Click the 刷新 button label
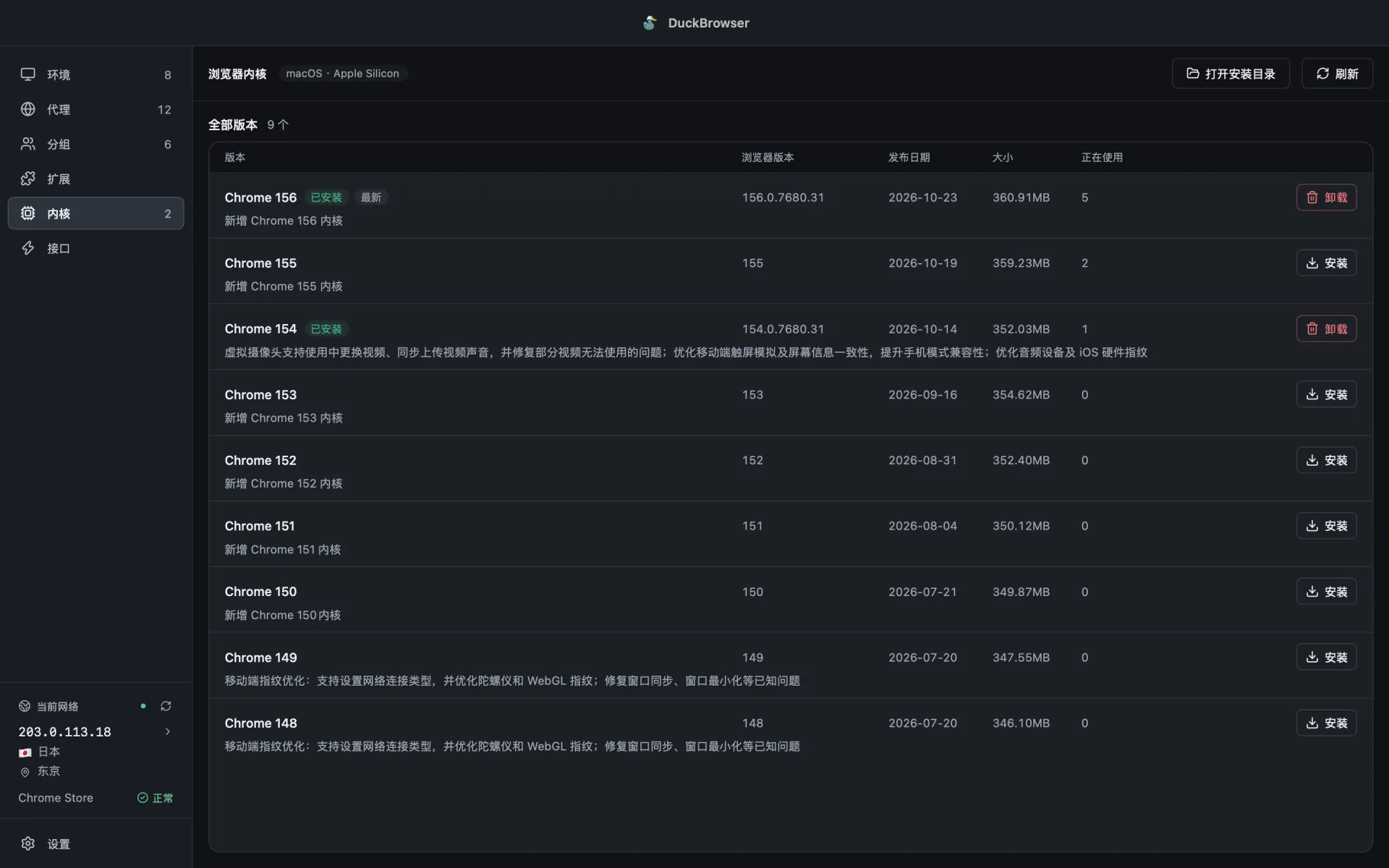Viewport: 1389px width, 868px height. point(1346,74)
